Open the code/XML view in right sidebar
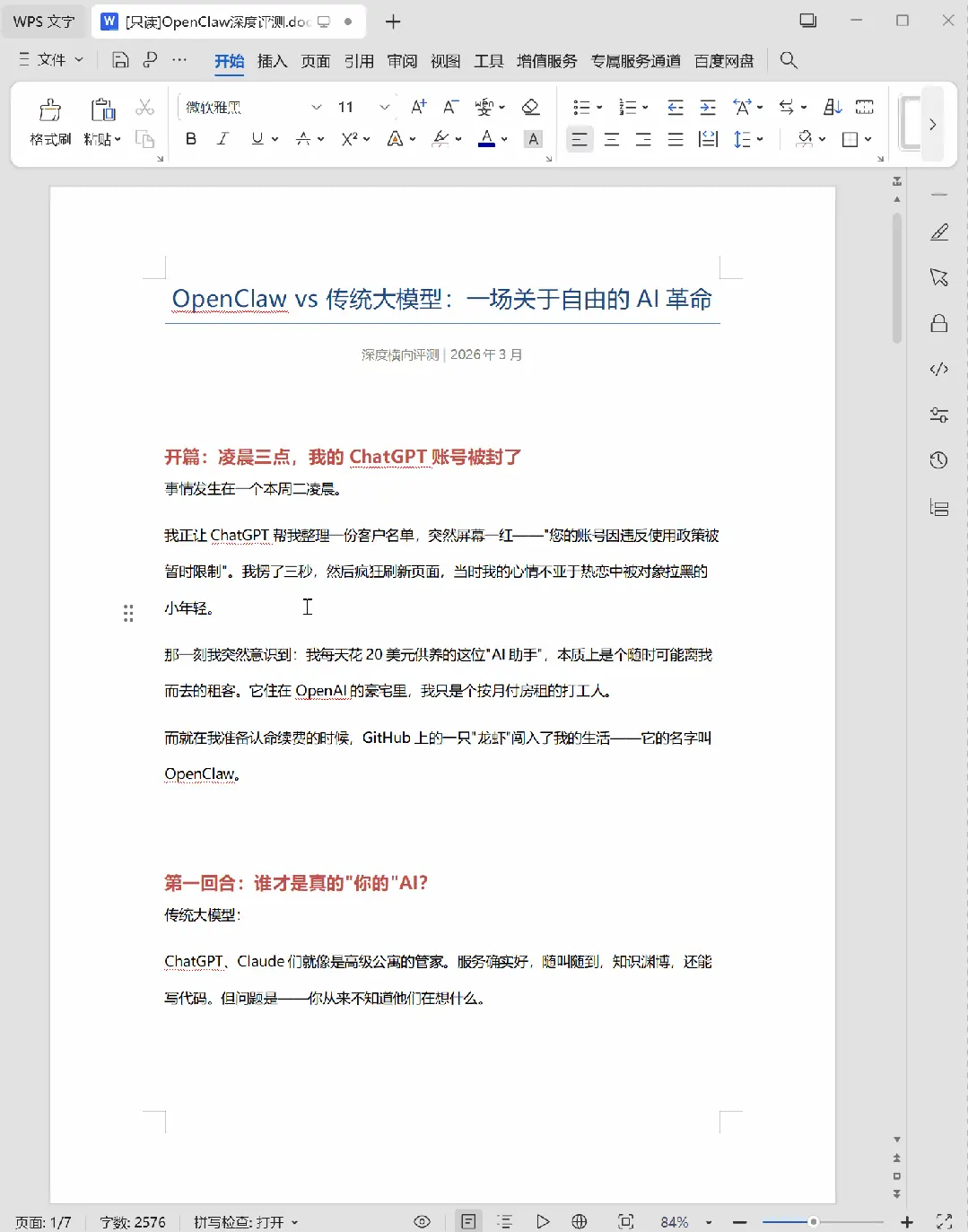This screenshot has height=1232, width=968. coord(938,369)
